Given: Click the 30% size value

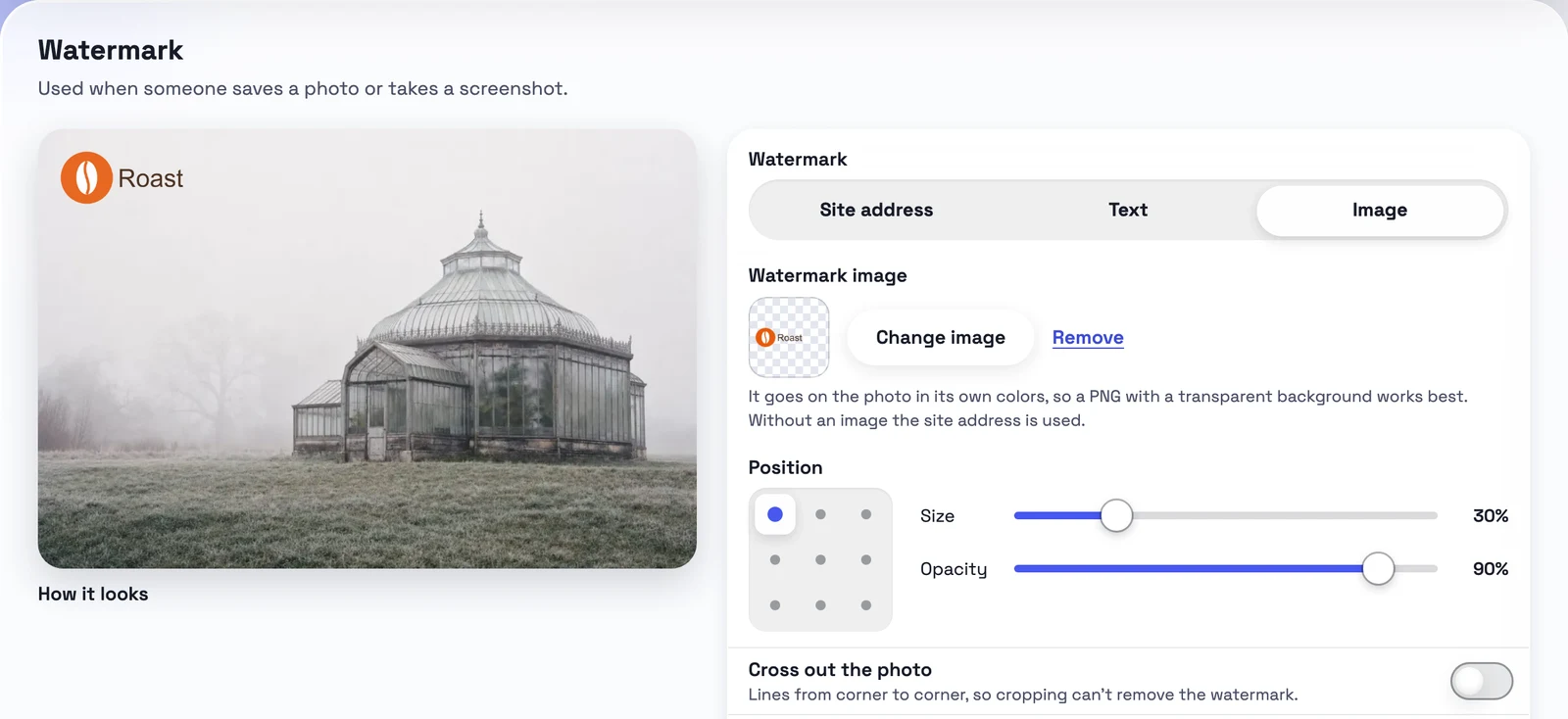Looking at the screenshot, I should [x=1491, y=515].
